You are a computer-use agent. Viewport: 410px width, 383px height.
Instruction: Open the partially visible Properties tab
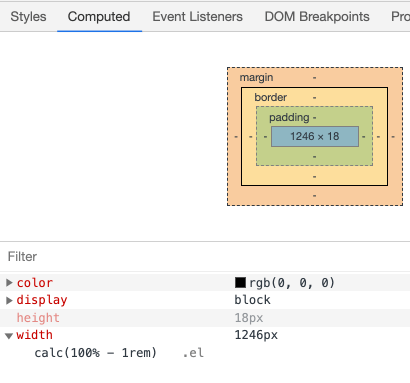[x=400, y=17]
